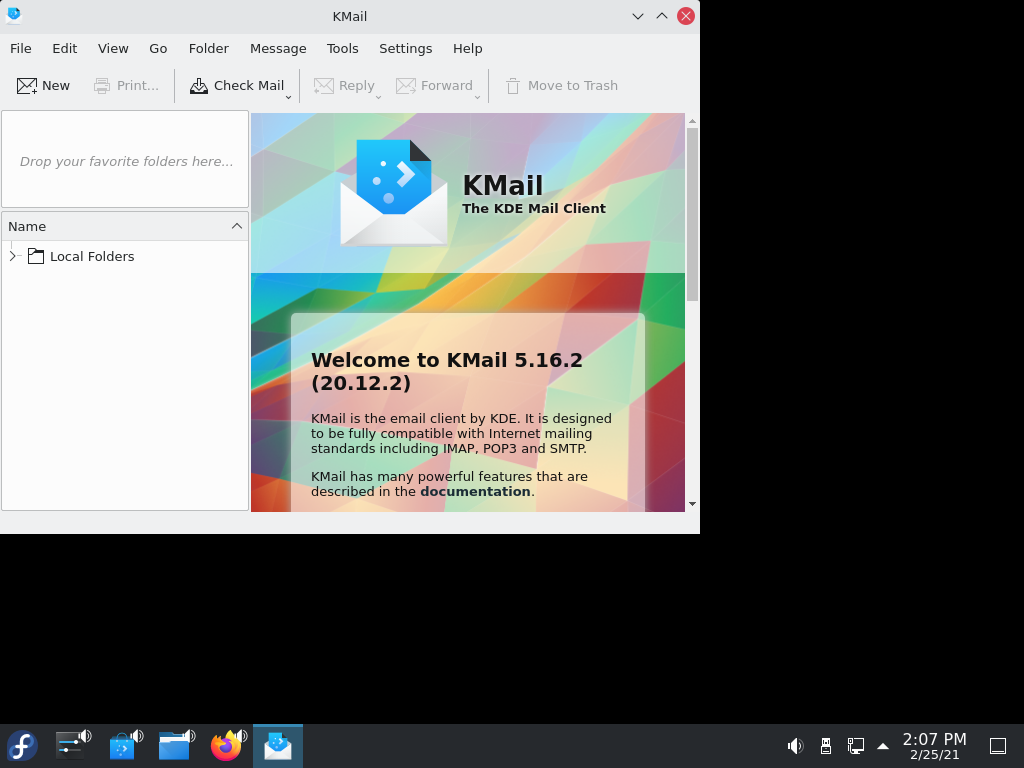
Task: Click the network tray icon
Action: pyautogui.click(x=856, y=746)
